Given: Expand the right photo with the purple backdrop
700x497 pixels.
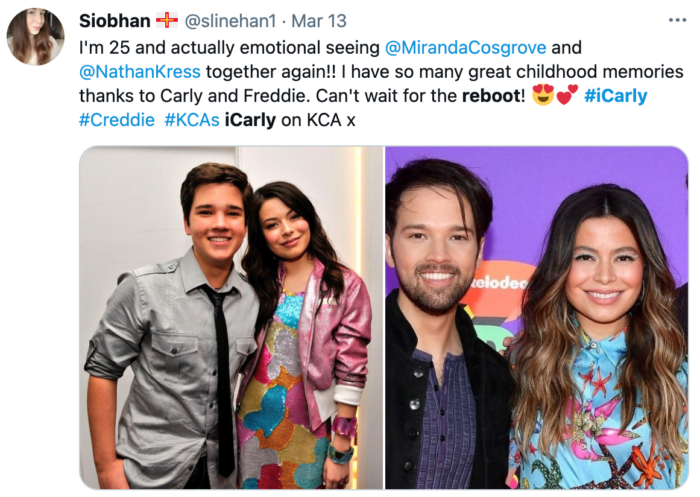Looking at the screenshot, I should pos(537,317).
